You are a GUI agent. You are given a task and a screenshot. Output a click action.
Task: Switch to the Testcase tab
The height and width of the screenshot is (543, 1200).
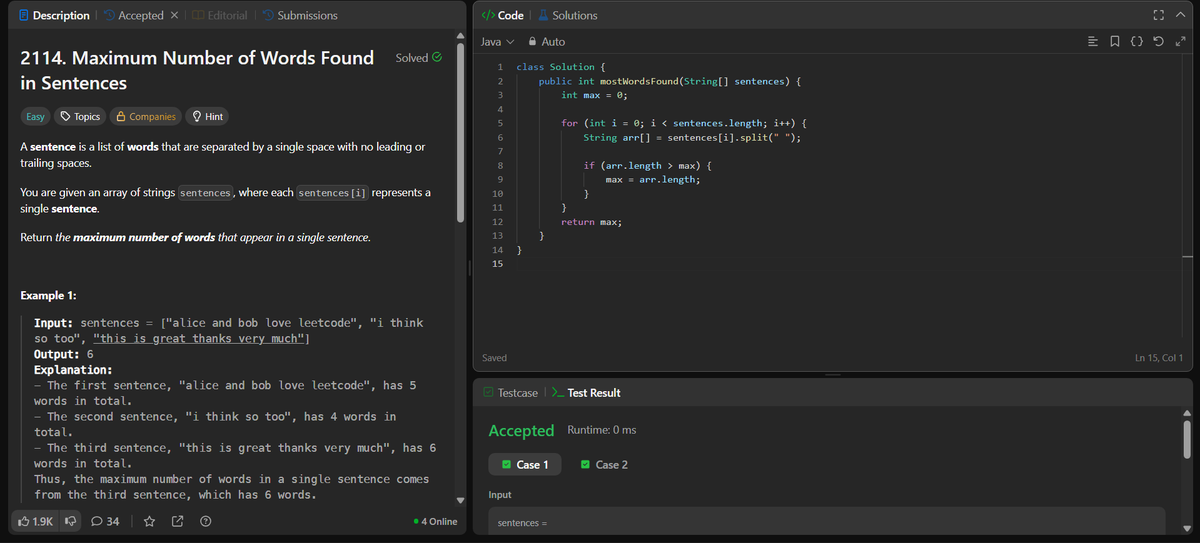point(510,393)
